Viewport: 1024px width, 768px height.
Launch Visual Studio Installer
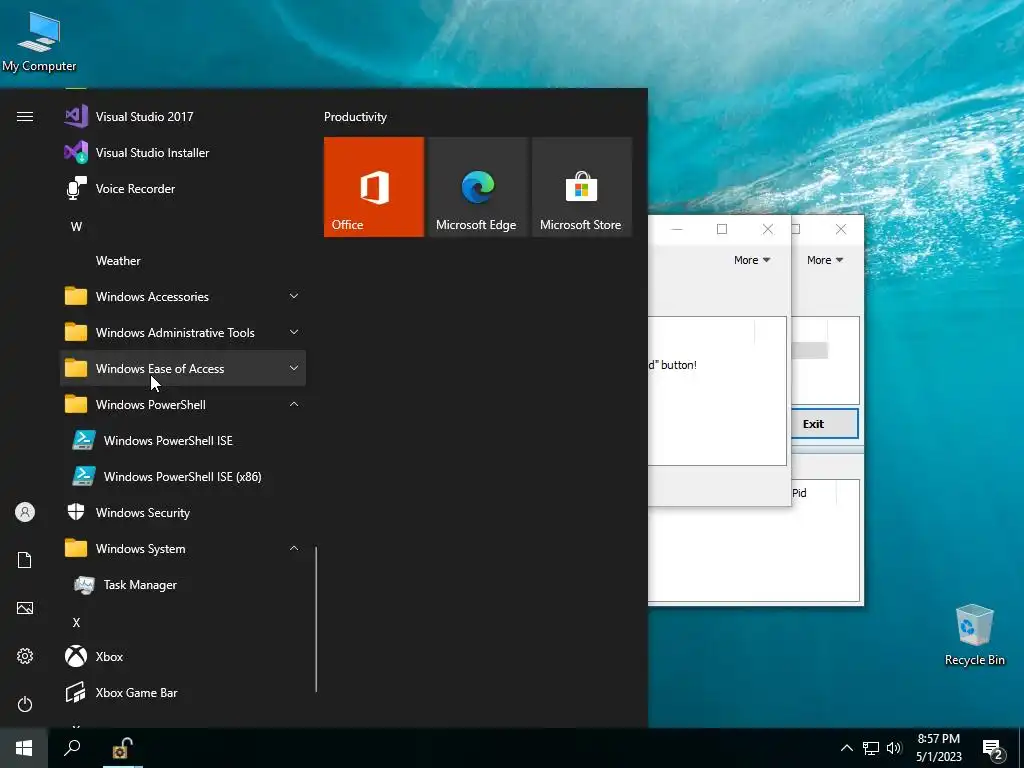(183, 153)
